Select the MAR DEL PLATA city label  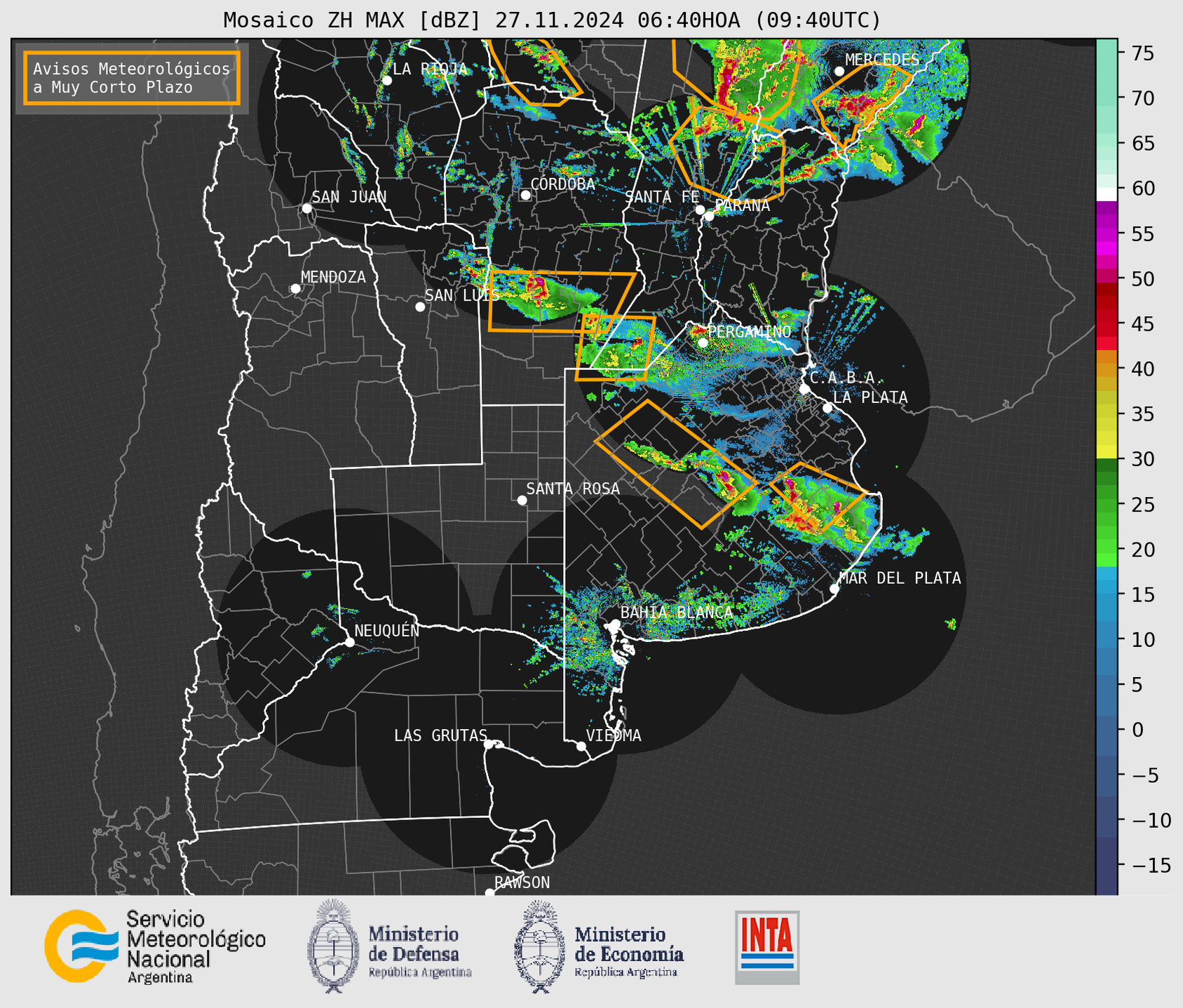(x=900, y=578)
